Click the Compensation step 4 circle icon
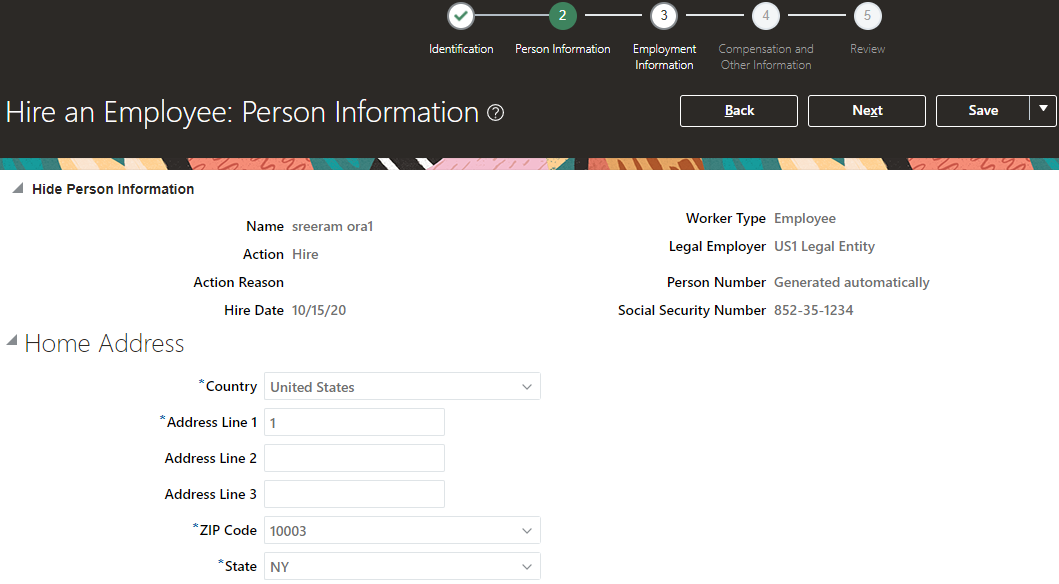The image size is (1059, 584). click(765, 16)
